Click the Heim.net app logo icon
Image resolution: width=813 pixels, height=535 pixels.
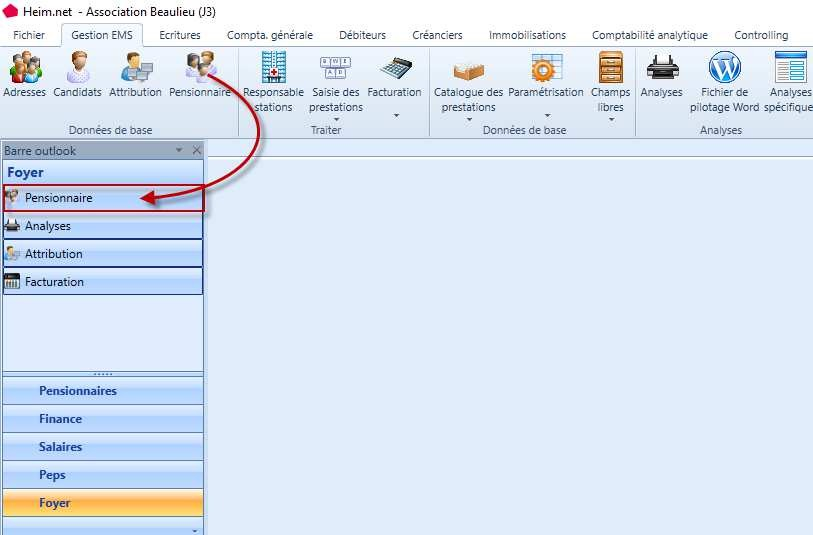click(10, 11)
